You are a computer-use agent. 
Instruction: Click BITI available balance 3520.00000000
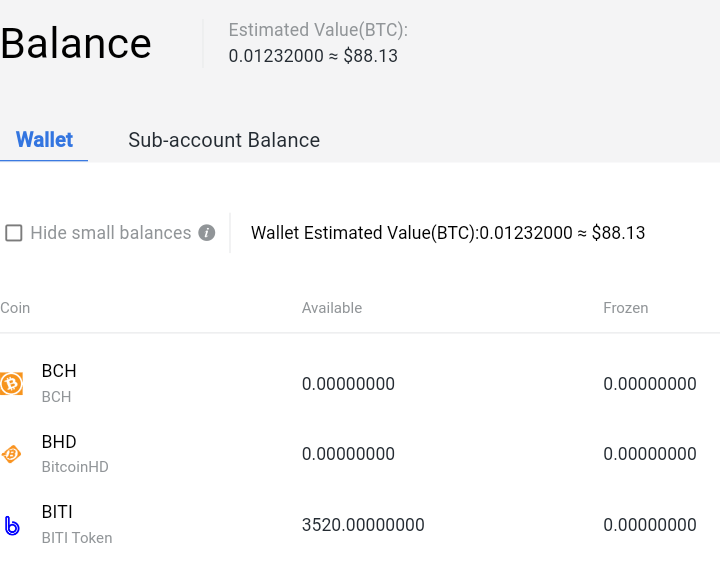363,525
